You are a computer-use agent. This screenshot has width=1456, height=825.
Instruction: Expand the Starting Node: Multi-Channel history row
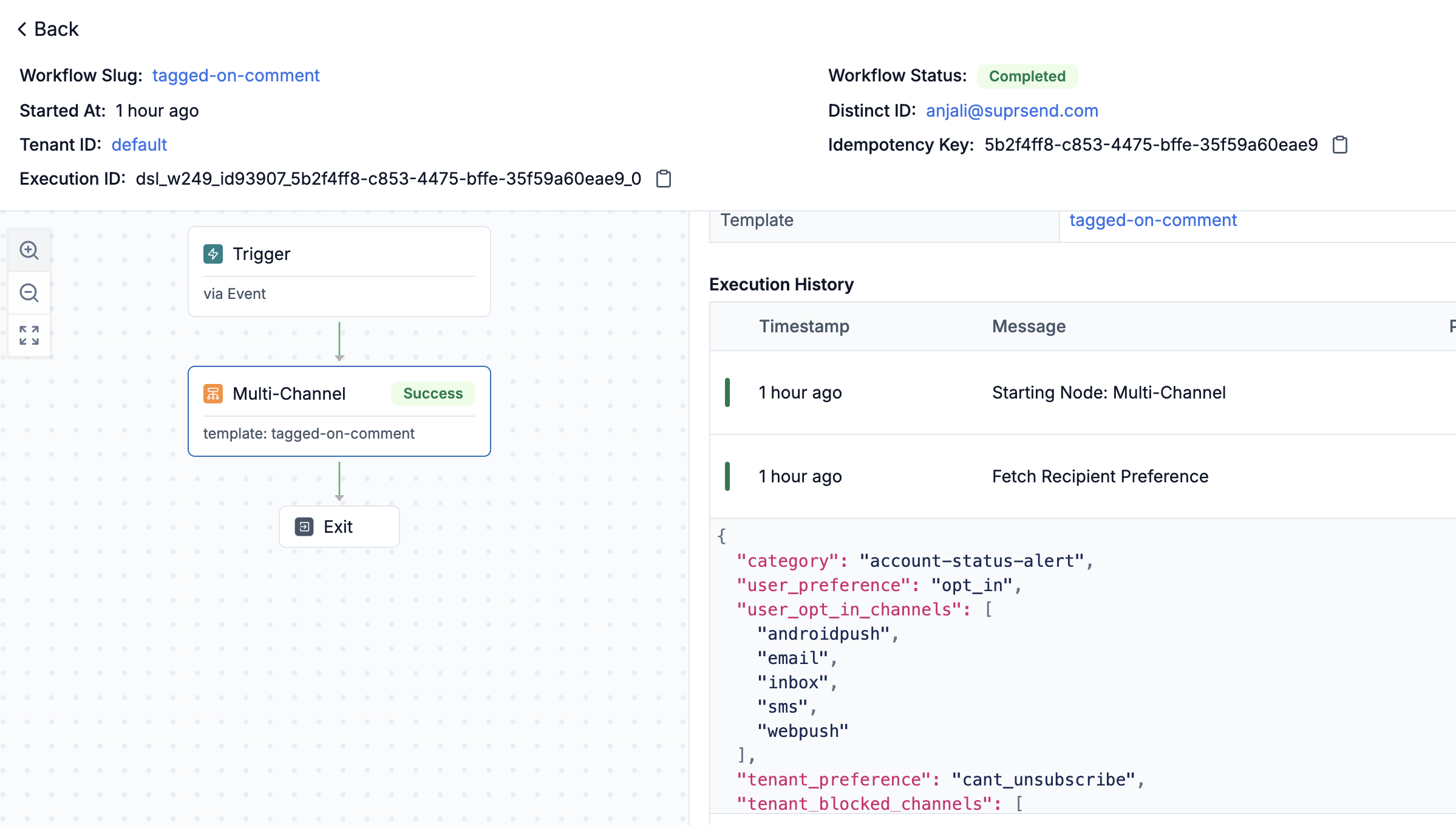pos(1108,392)
